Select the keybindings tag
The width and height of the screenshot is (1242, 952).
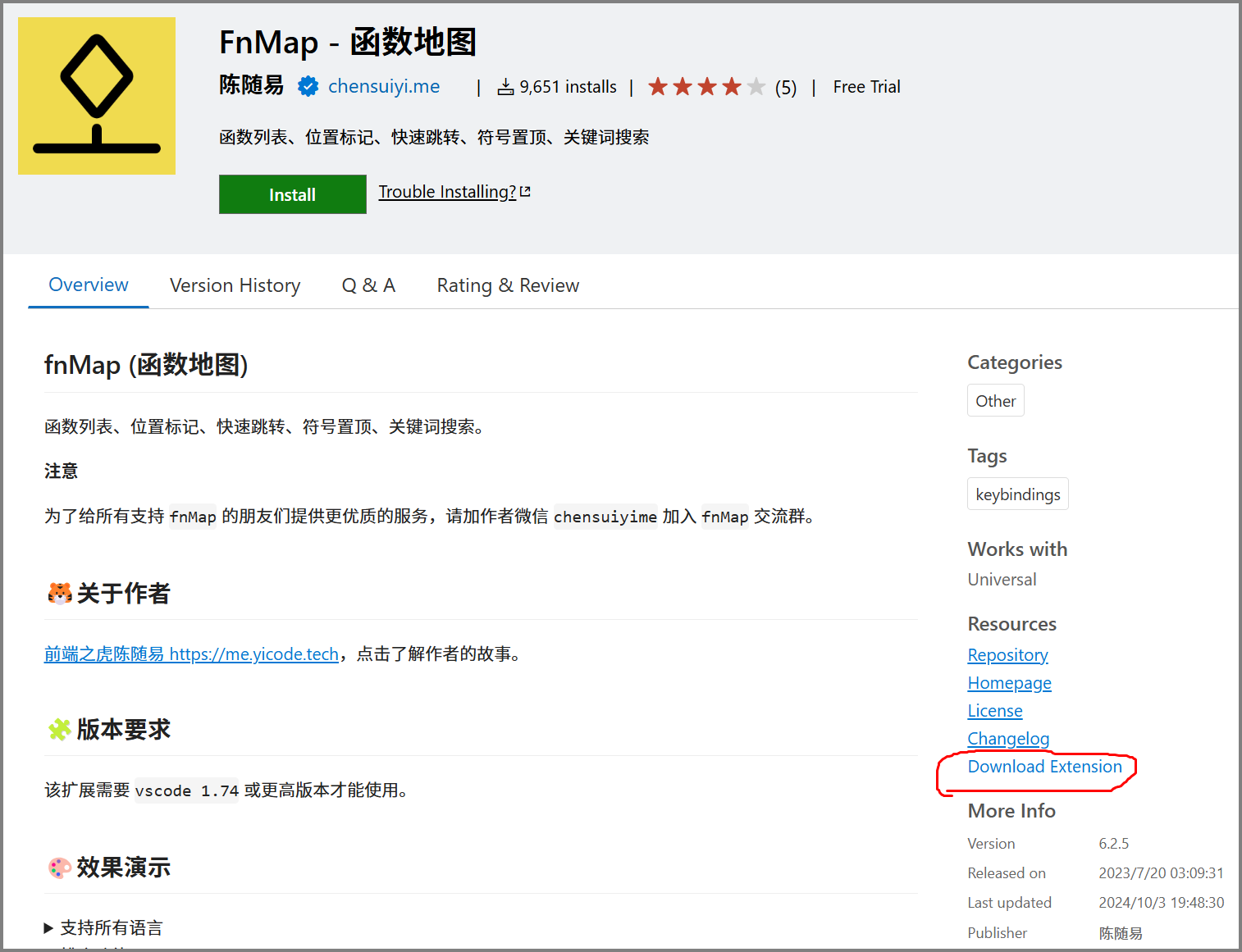point(1018,494)
